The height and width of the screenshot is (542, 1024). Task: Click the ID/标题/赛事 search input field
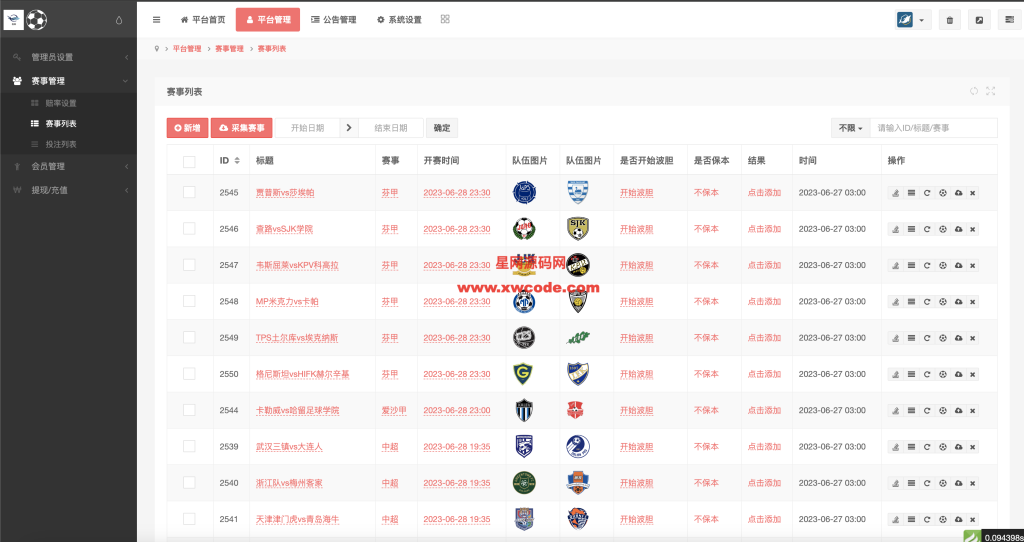(934, 128)
